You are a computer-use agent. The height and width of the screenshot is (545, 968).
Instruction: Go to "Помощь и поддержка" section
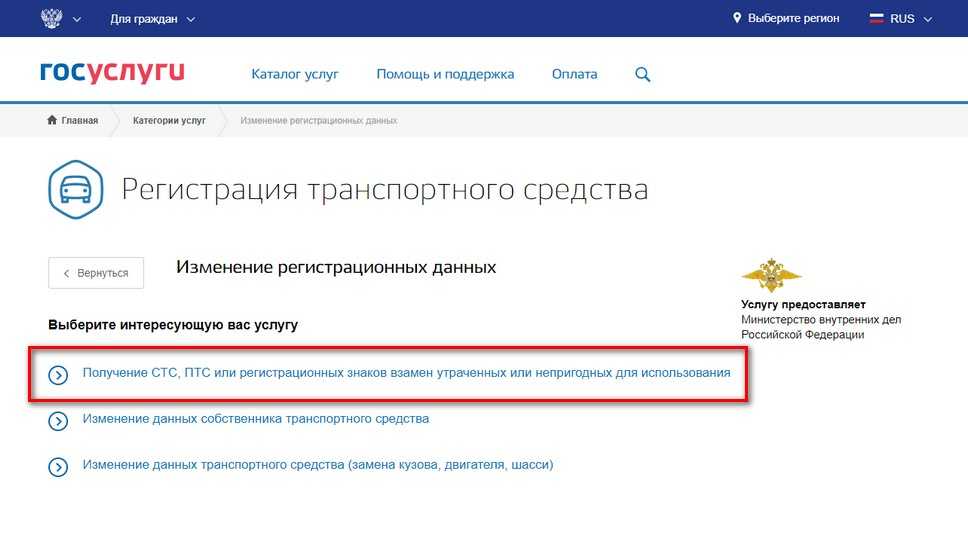click(x=445, y=74)
